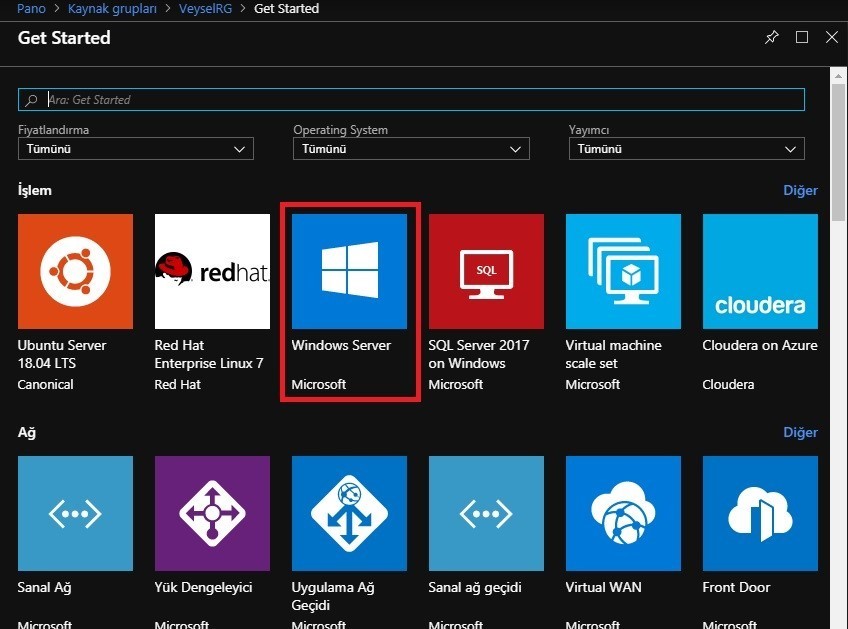
Task: Select the Front Door icon tile
Action: 760,513
